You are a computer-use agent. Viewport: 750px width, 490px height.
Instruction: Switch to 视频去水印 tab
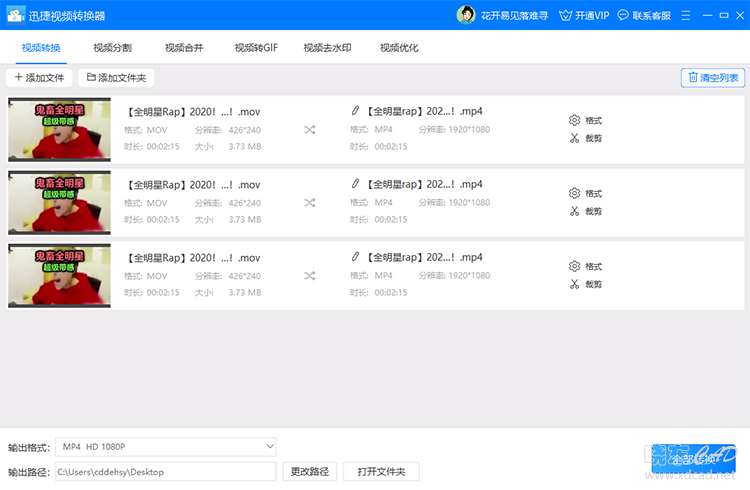[328, 48]
